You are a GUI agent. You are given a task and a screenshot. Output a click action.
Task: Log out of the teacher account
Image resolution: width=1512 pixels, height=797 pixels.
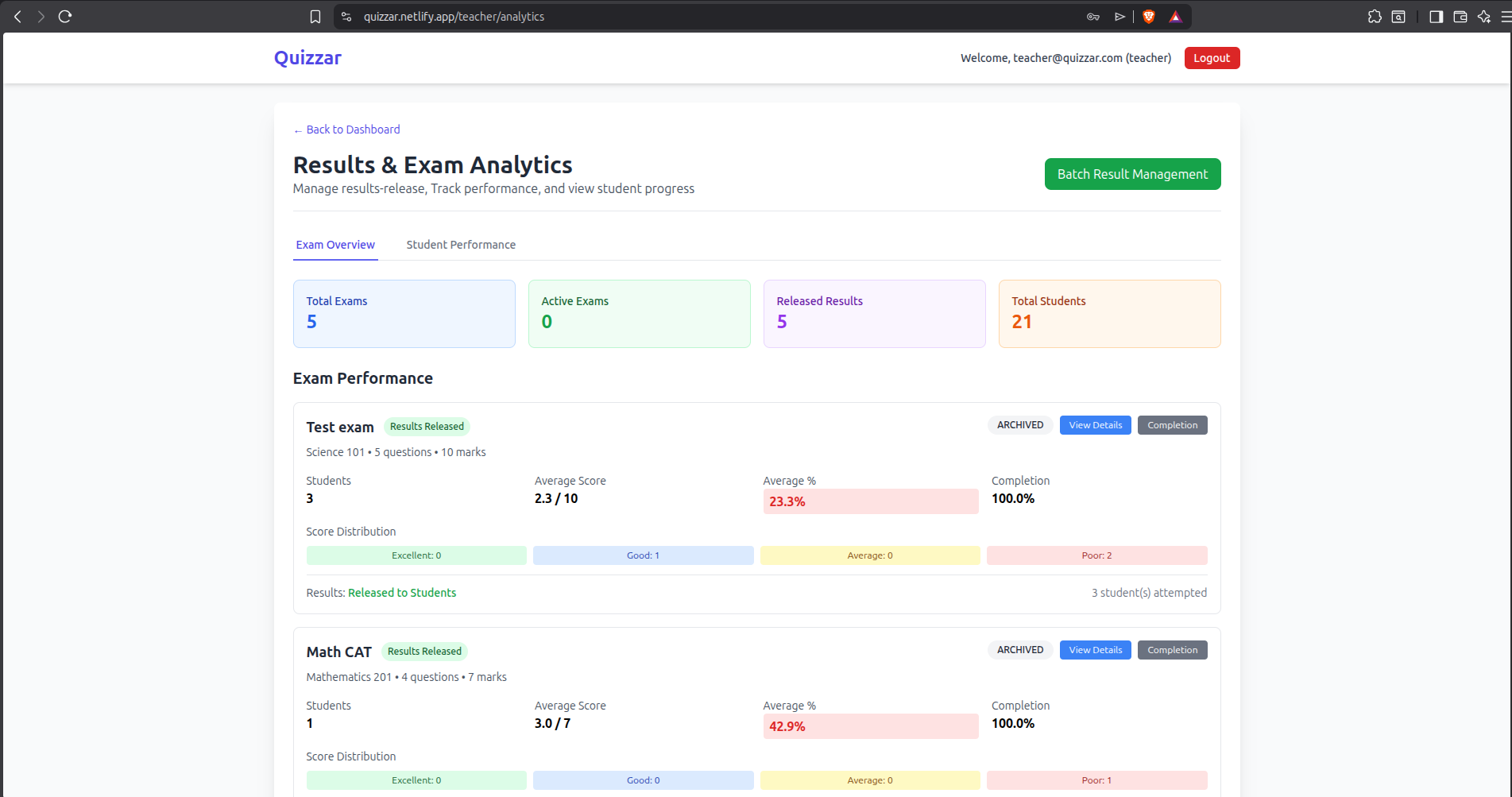[1212, 57]
